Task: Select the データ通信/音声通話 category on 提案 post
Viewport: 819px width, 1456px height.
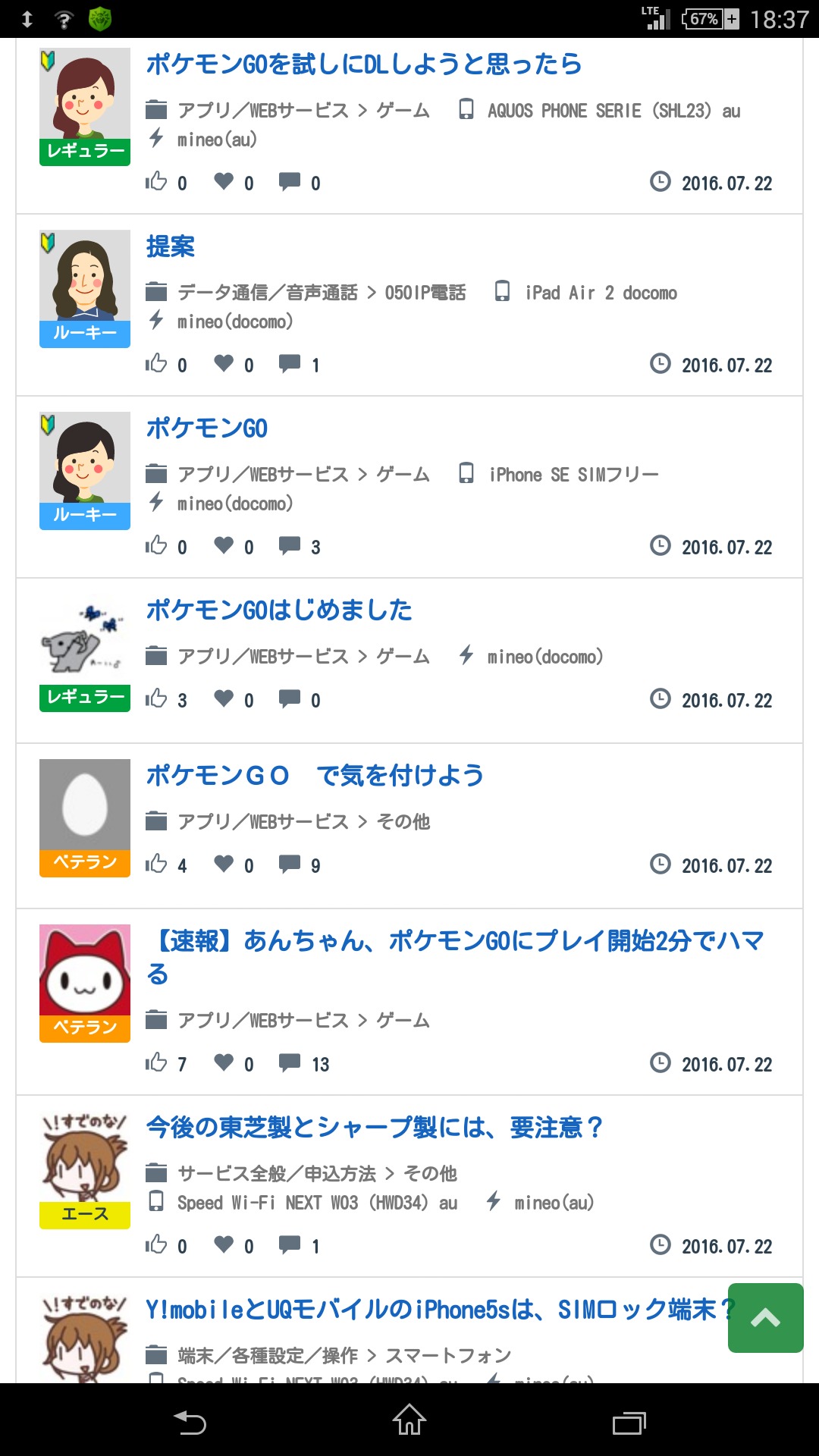Action: [267, 293]
